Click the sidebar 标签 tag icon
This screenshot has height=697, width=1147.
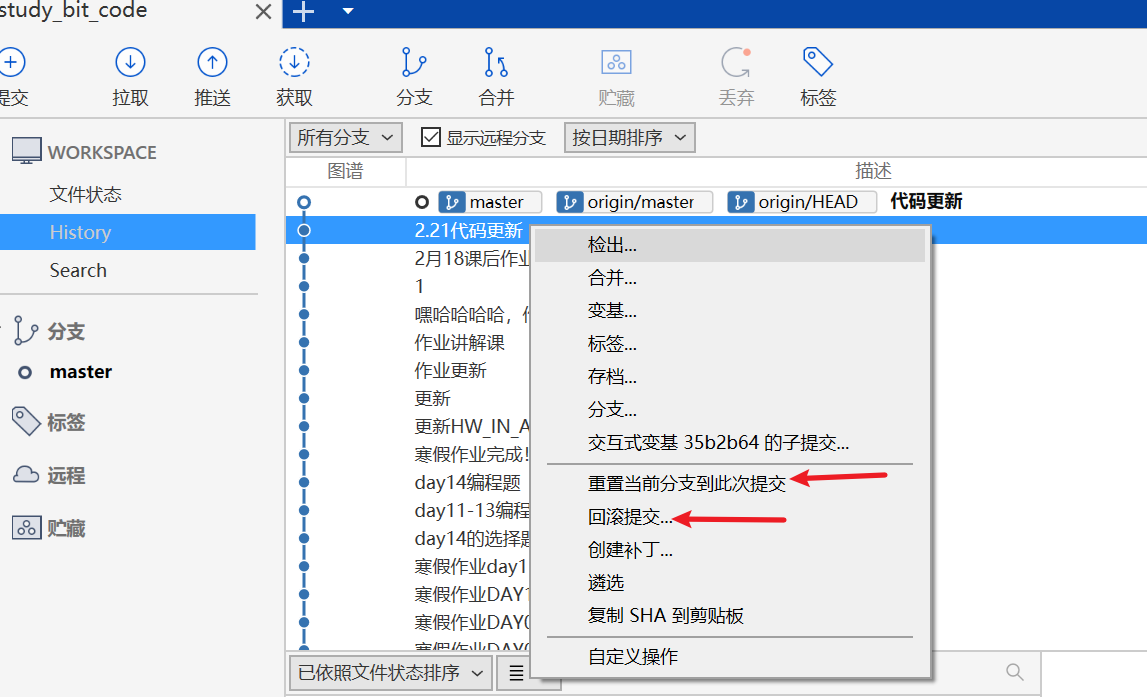click(x=26, y=421)
